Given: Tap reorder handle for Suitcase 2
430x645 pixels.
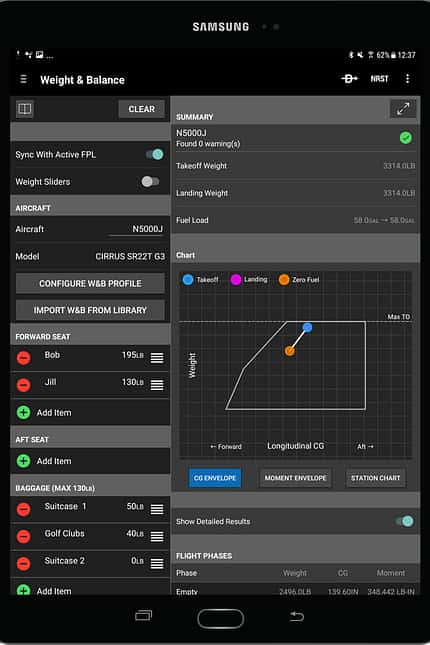Looking at the screenshot, I should tap(157, 564).
